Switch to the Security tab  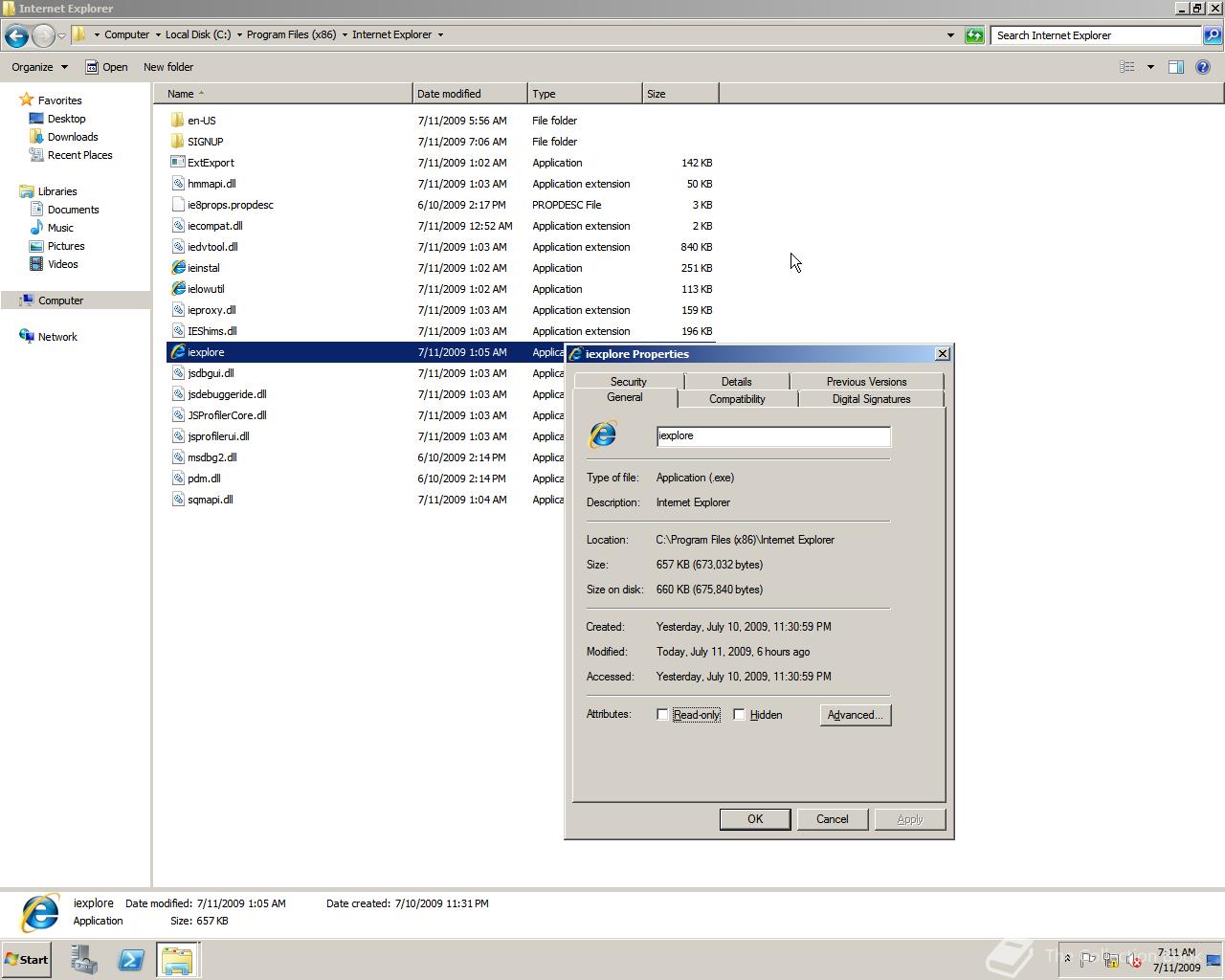629,381
